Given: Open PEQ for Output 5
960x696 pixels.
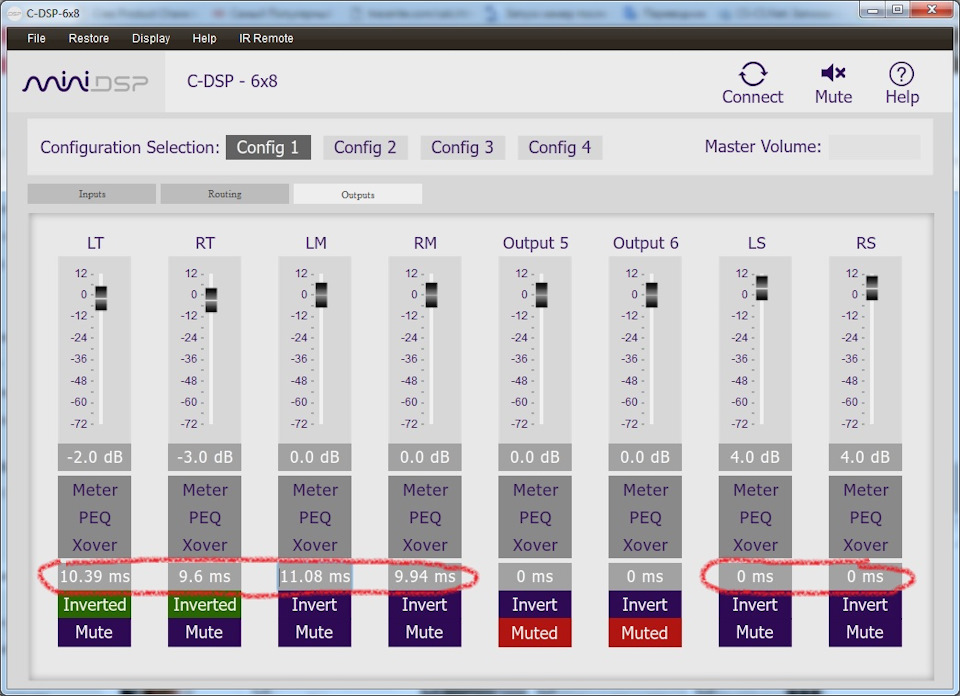Looking at the screenshot, I should [x=534, y=518].
